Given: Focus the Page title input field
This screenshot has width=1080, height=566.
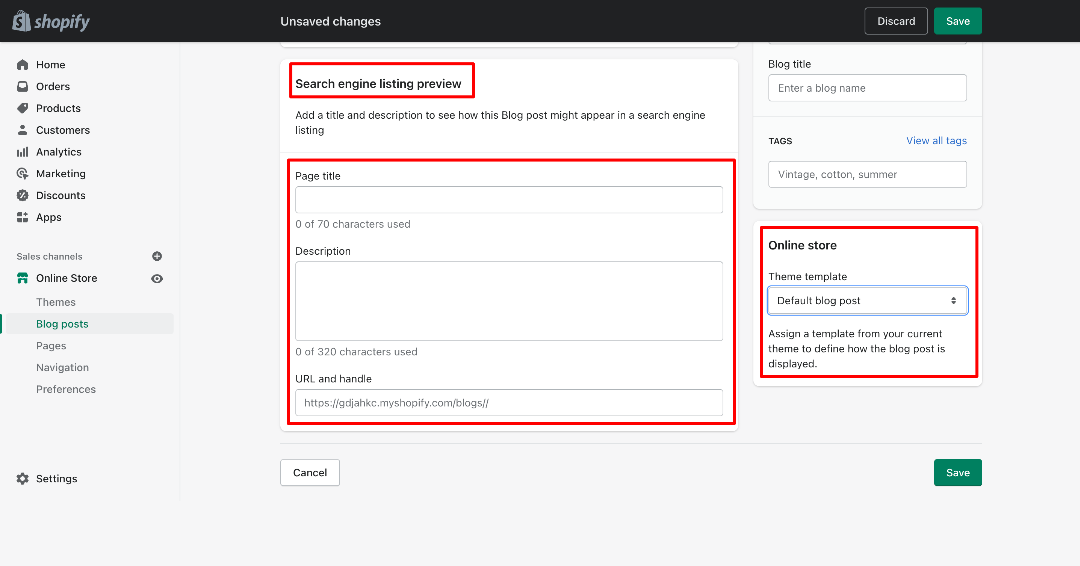Looking at the screenshot, I should tap(509, 200).
